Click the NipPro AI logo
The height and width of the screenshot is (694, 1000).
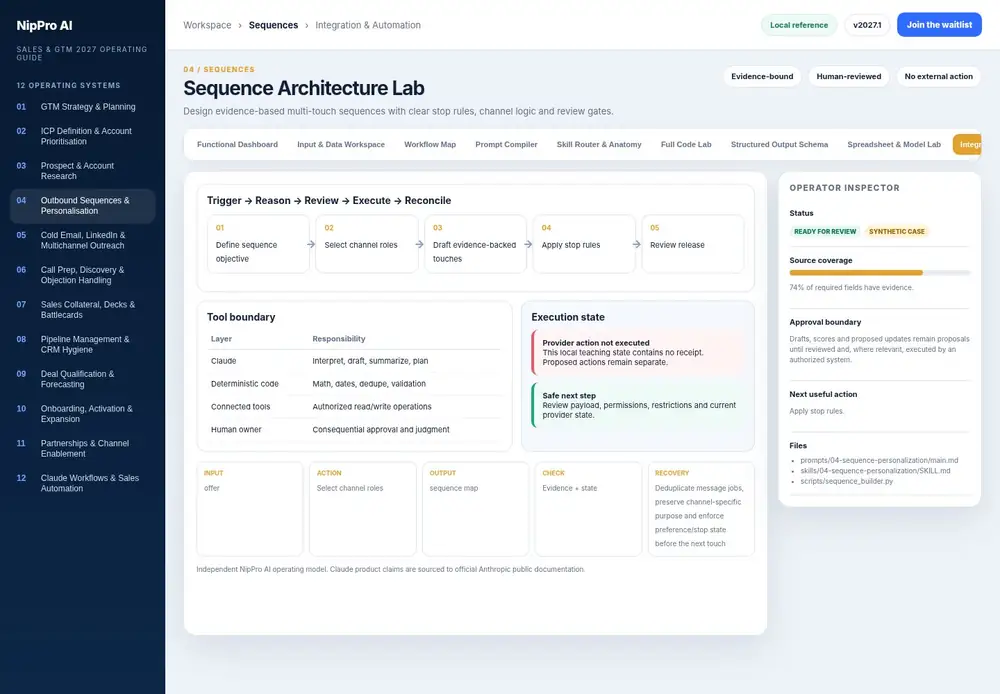click(45, 26)
